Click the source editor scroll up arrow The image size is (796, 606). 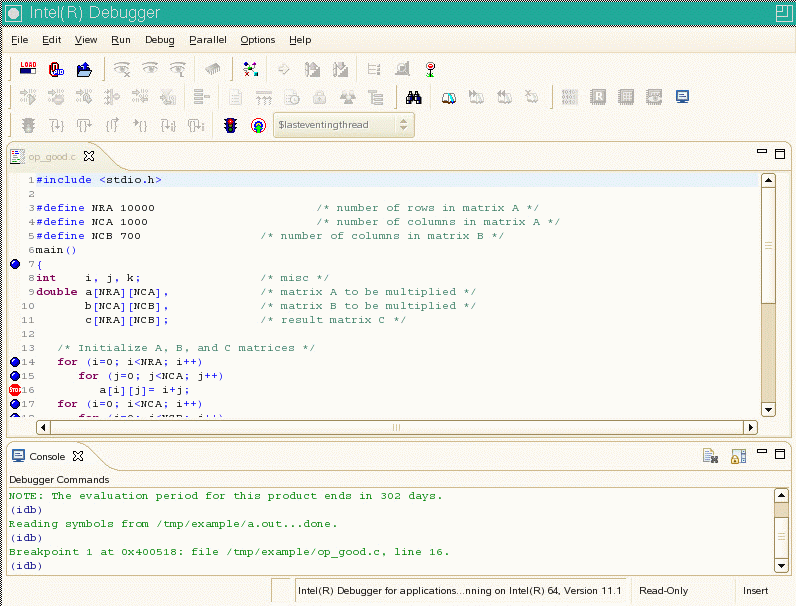pyautogui.click(x=769, y=180)
